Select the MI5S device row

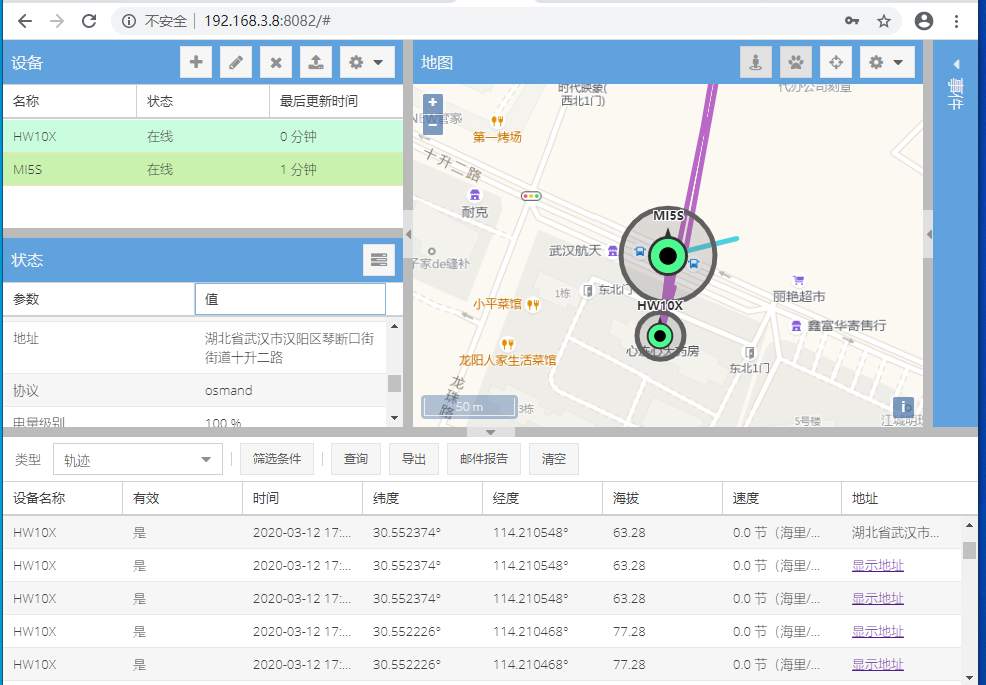click(200, 170)
